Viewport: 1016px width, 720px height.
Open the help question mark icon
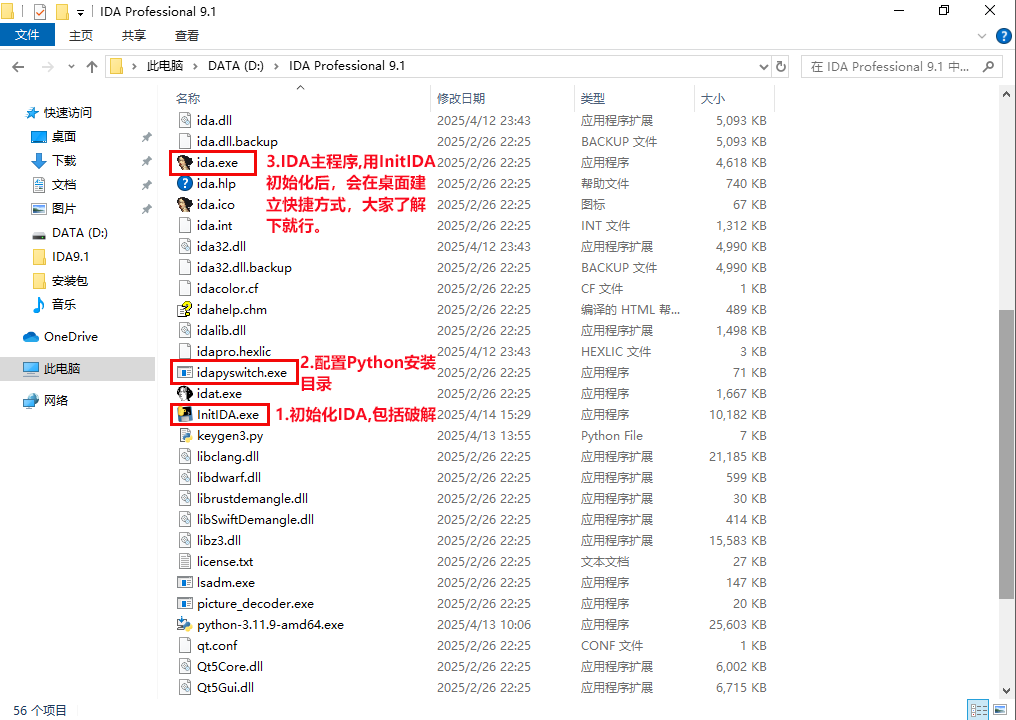(1003, 36)
